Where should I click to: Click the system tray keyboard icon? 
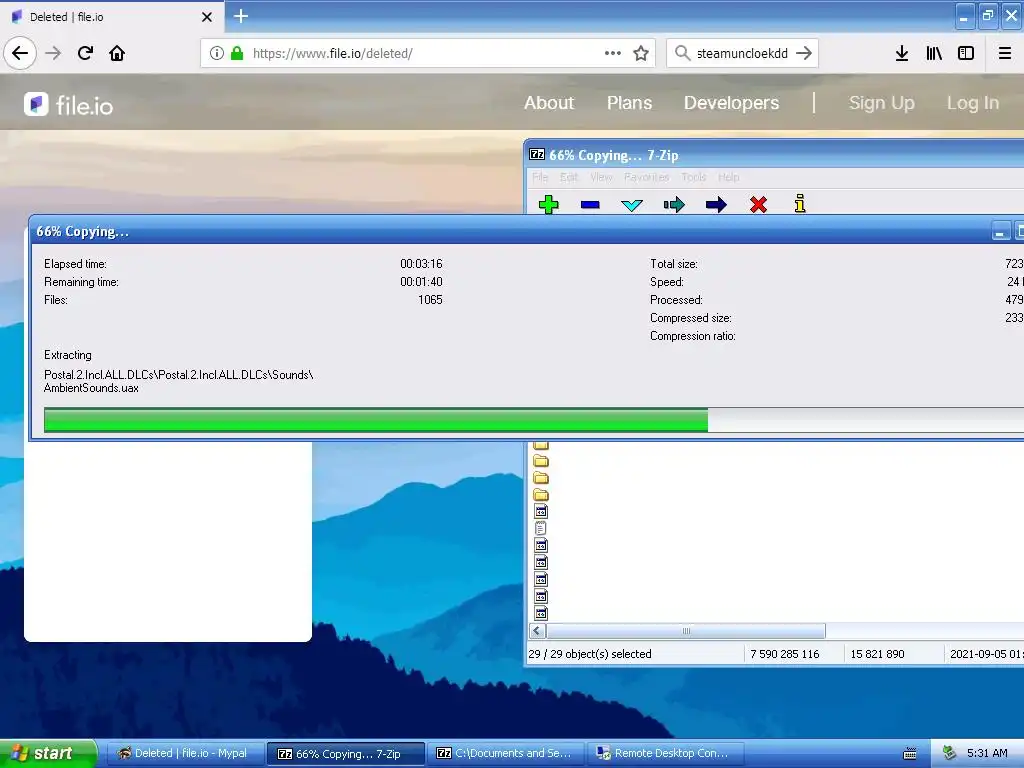[910, 754]
